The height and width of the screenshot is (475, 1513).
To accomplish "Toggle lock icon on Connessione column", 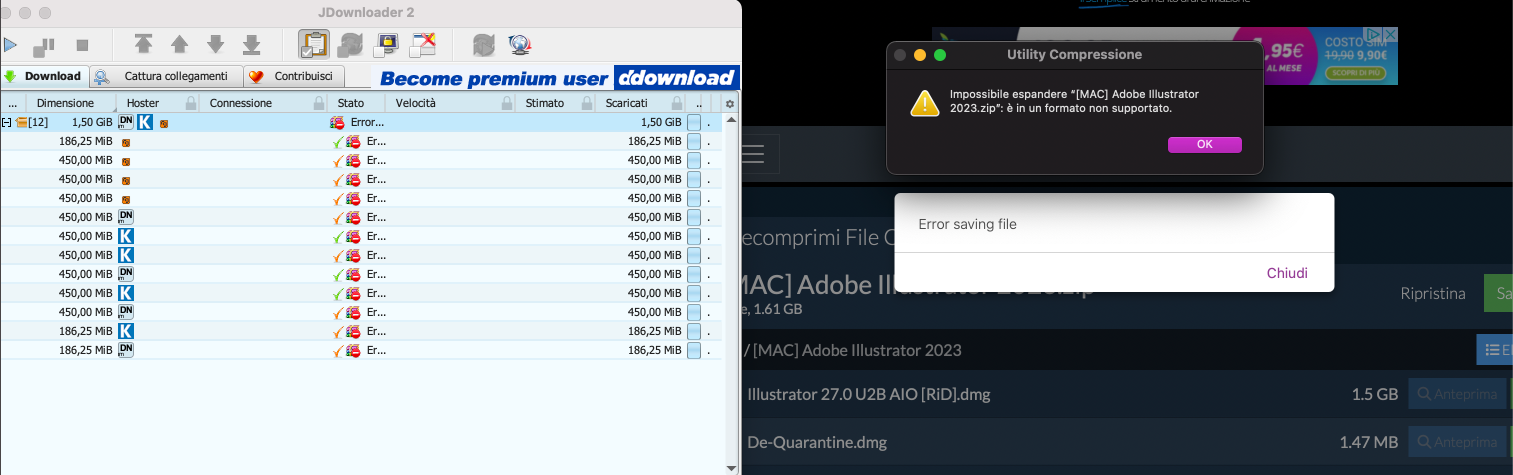I will pyautogui.click(x=318, y=103).
